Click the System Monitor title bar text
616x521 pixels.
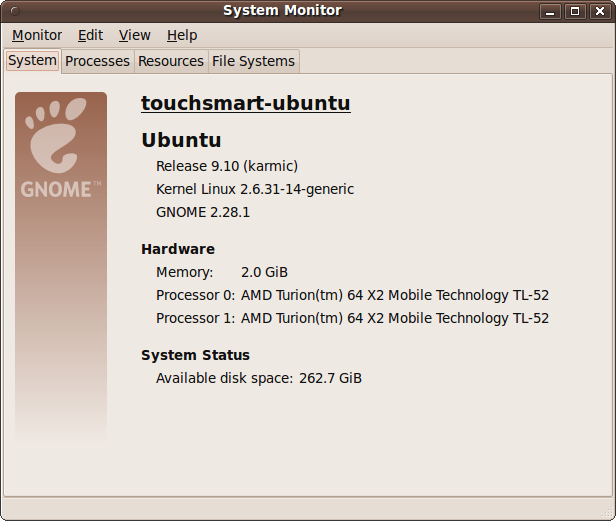tap(282, 11)
